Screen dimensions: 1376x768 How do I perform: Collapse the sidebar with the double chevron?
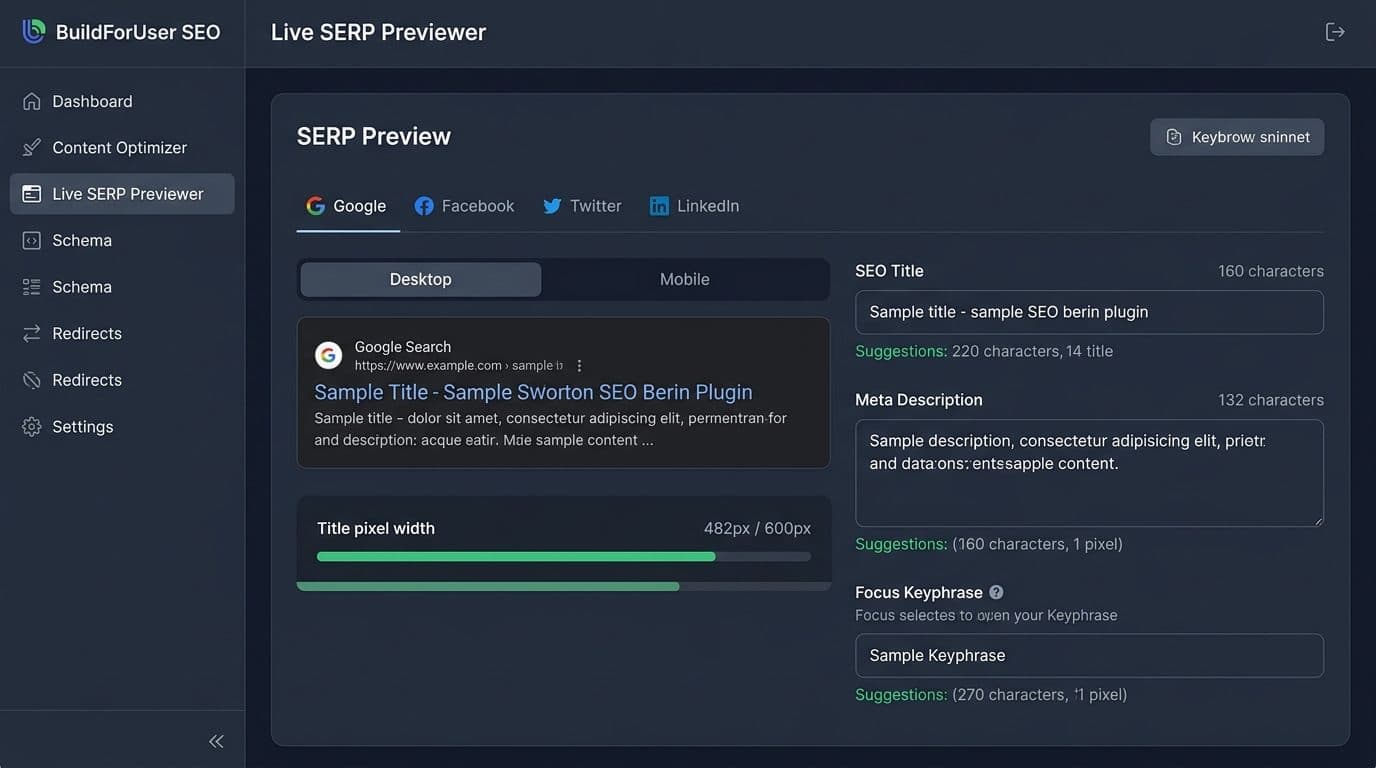click(x=216, y=741)
